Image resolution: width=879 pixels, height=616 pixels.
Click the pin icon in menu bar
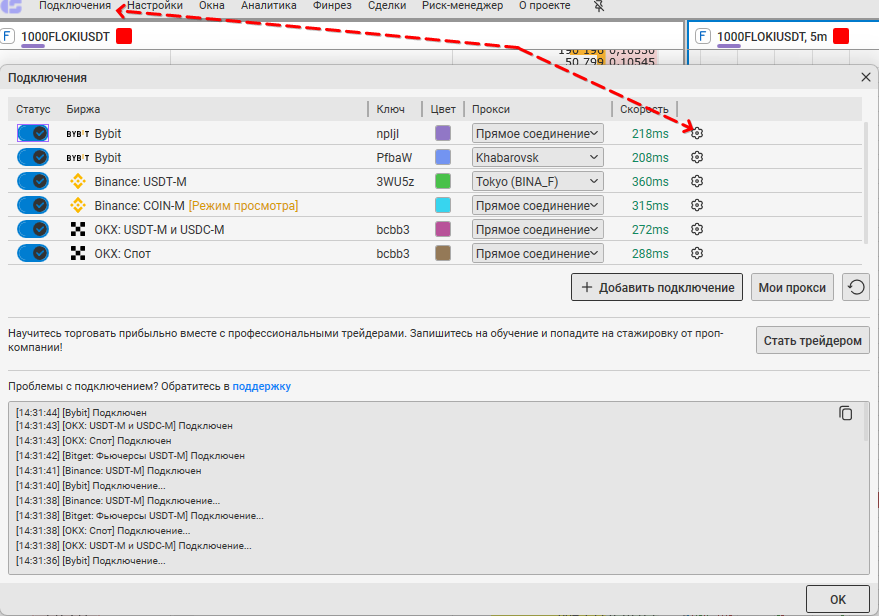coord(600,6)
